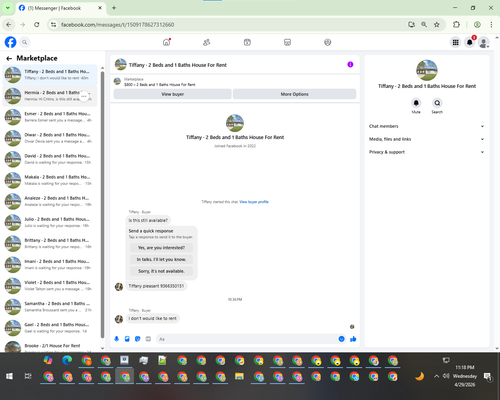The image size is (500, 400).
Task: Click the message input field
Action: (x=247, y=339)
